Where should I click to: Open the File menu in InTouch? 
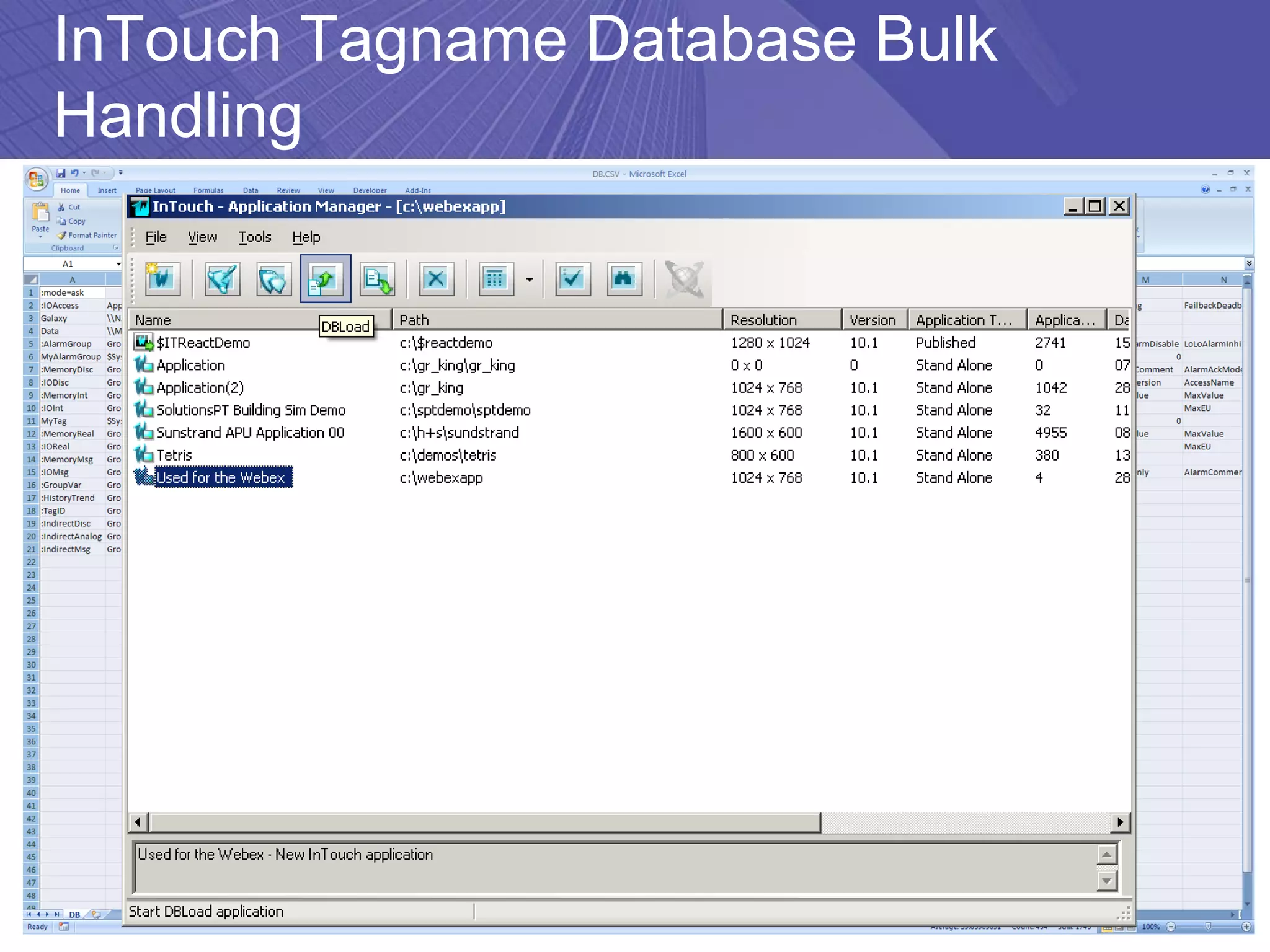click(156, 237)
